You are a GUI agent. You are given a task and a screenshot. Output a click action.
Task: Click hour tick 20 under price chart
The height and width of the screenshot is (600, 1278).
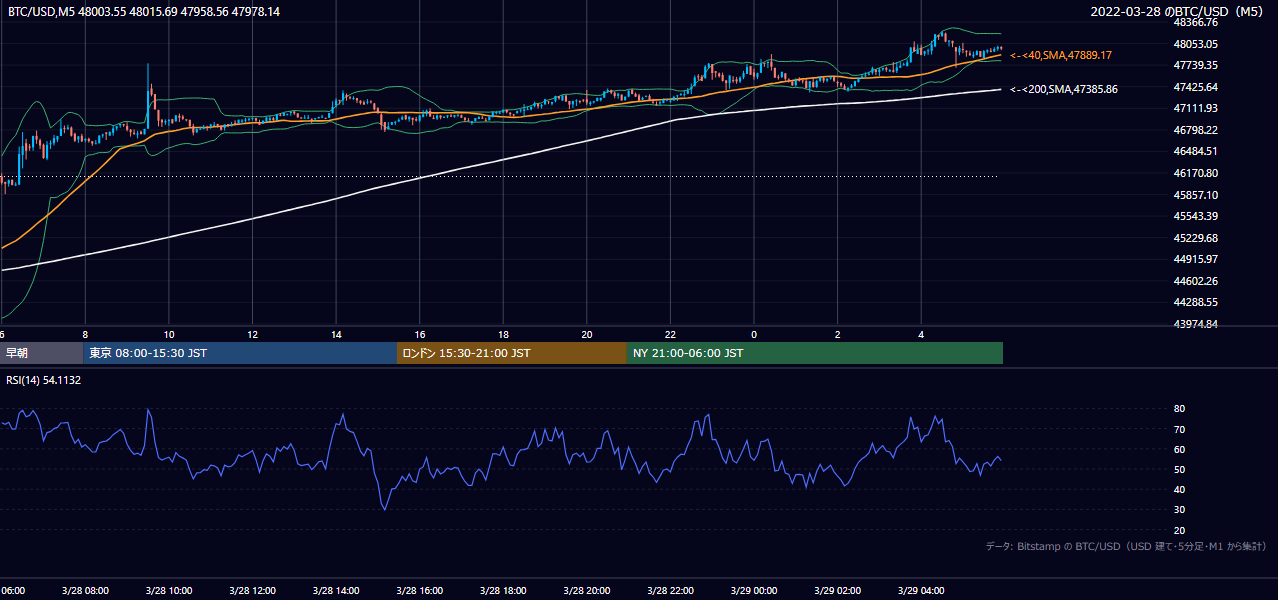(587, 335)
